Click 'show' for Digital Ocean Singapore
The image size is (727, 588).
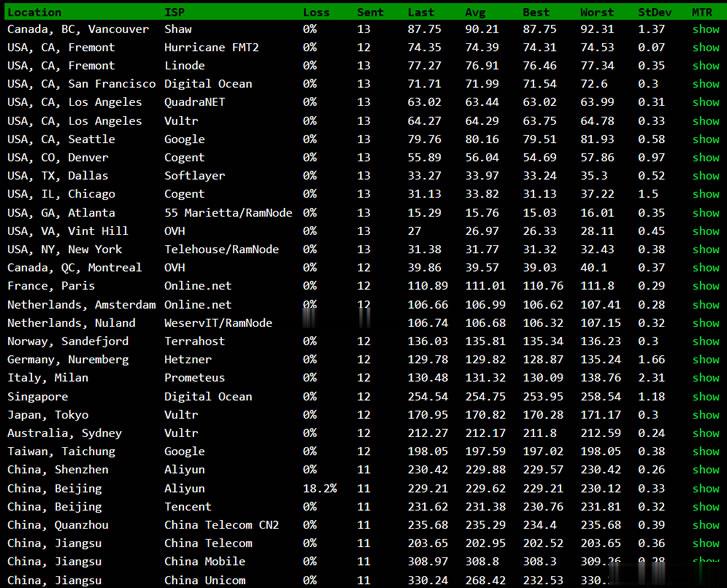pyautogui.click(x=706, y=396)
